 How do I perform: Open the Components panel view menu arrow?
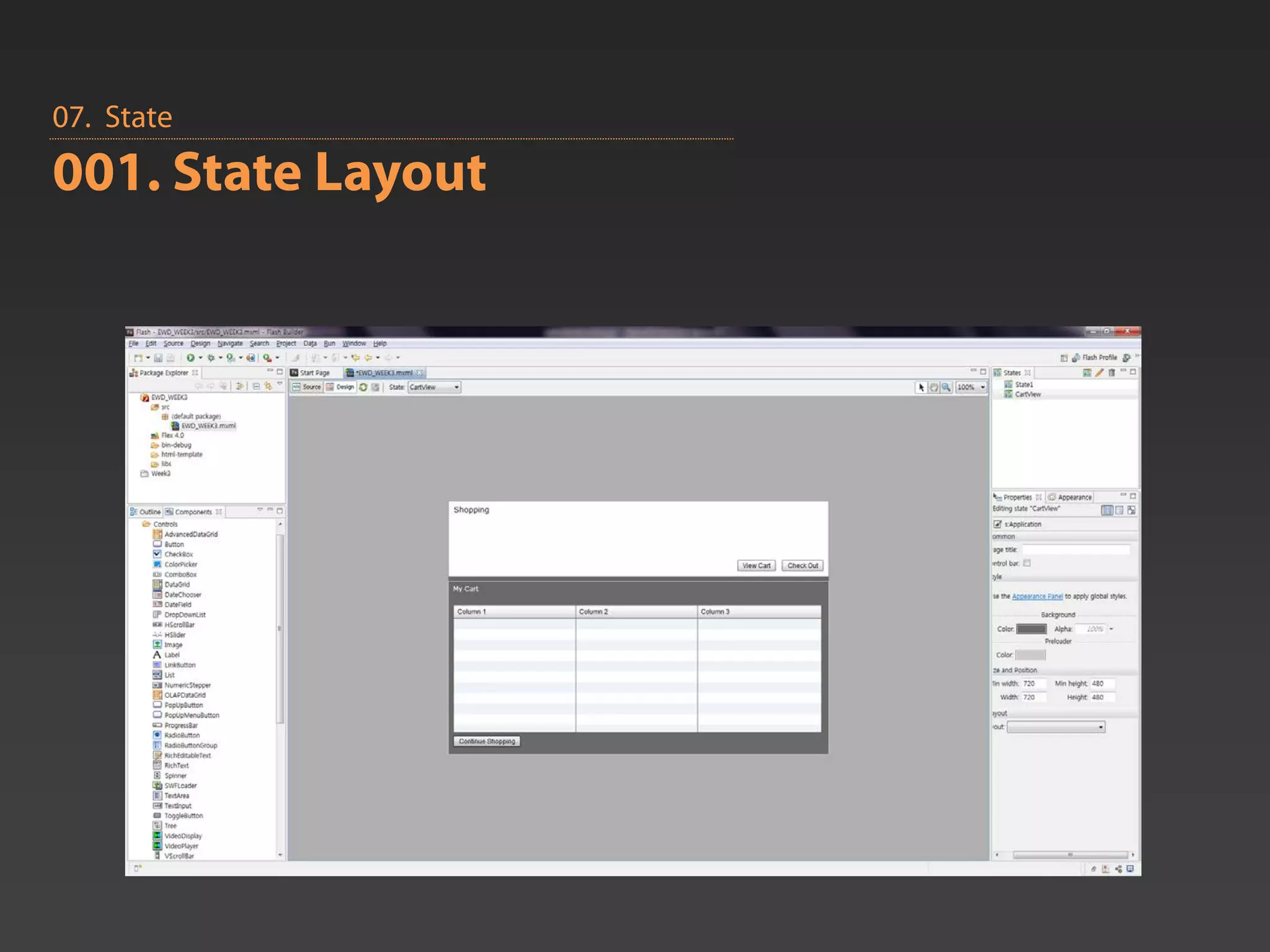(x=260, y=511)
